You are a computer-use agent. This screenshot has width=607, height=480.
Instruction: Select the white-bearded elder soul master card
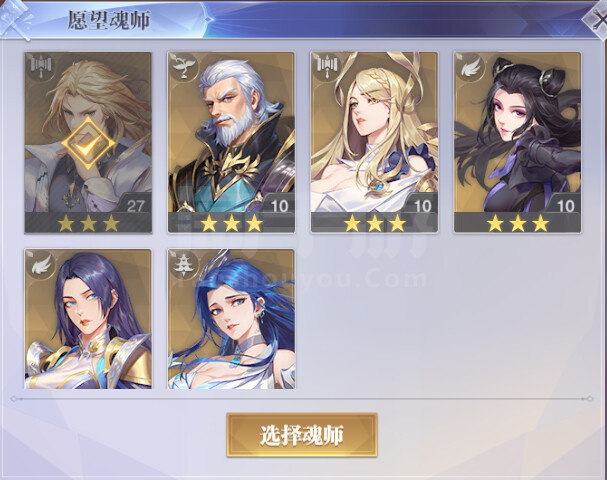(x=231, y=142)
